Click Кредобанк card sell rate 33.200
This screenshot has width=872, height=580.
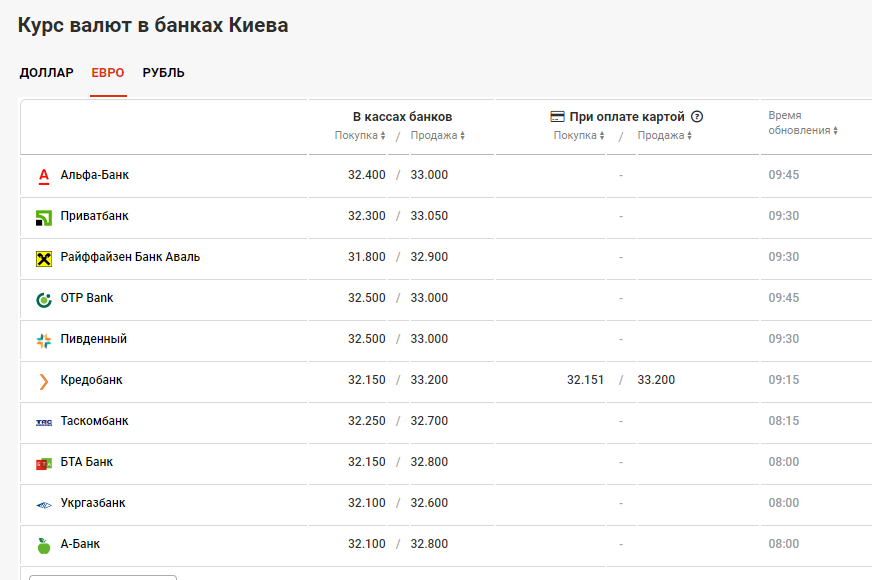coord(656,380)
